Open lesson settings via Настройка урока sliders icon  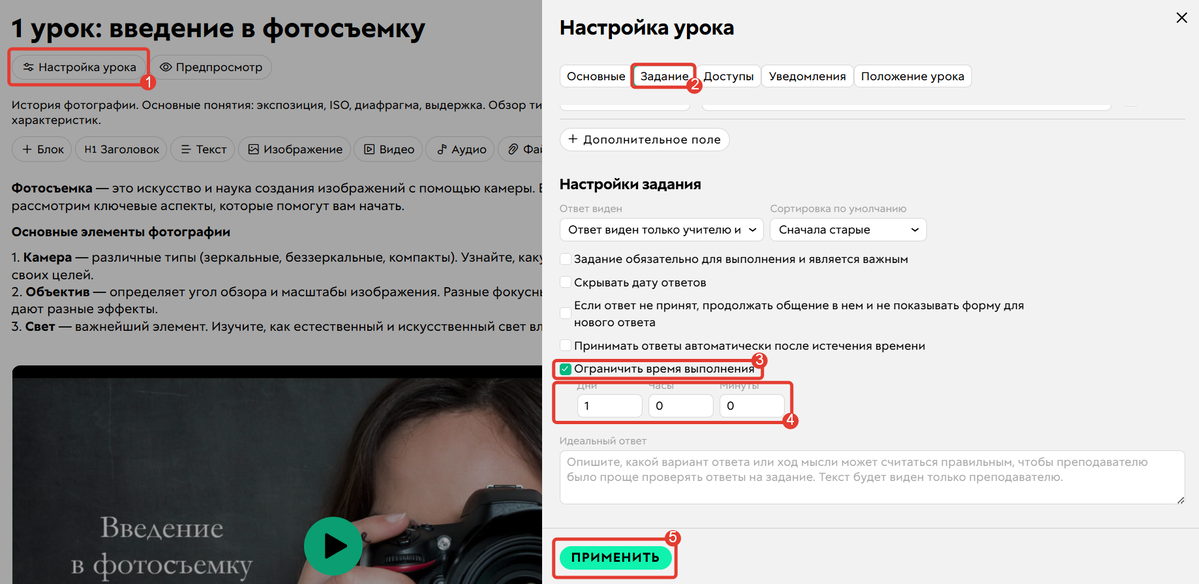coord(30,68)
